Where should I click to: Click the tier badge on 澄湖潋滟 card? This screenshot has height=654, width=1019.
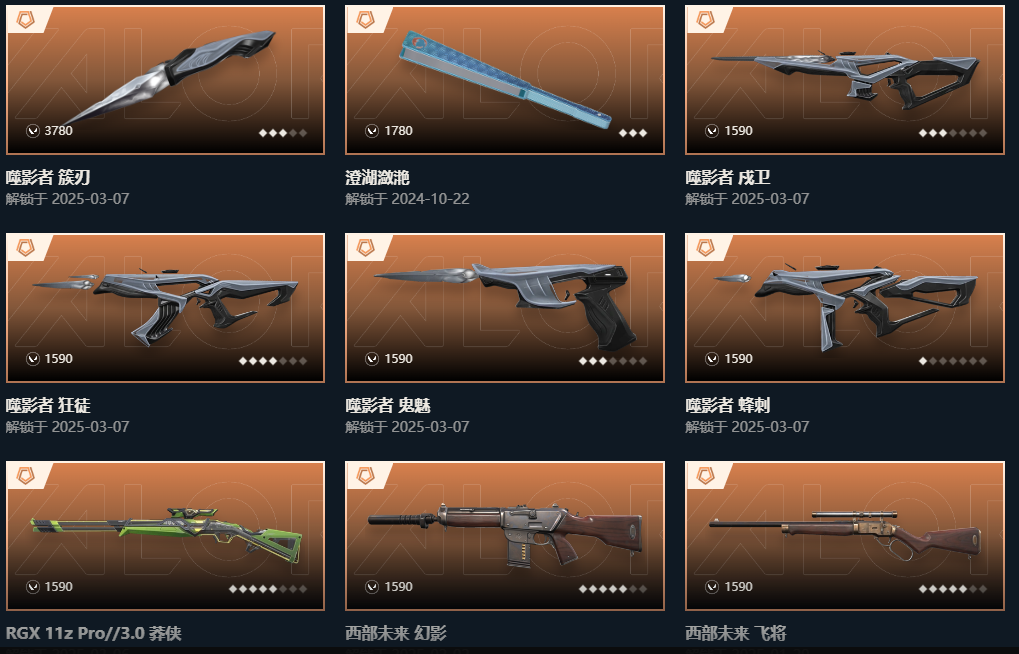coord(365,20)
